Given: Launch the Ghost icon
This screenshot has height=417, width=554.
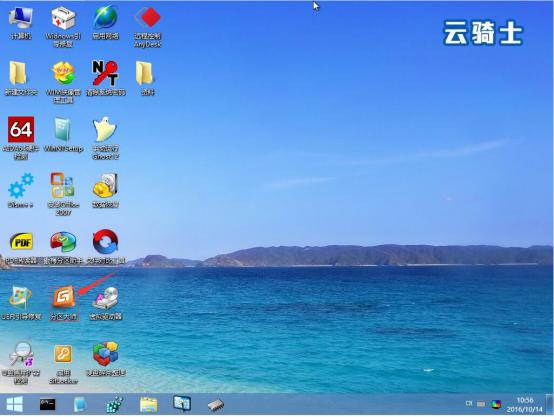Looking at the screenshot, I should [105, 138].
